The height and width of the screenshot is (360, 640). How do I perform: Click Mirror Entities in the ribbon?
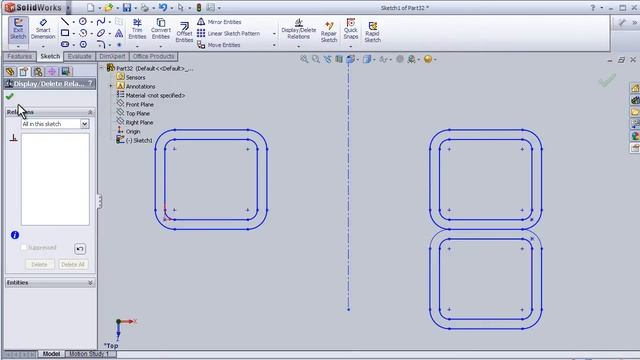[x=220, y=22]
